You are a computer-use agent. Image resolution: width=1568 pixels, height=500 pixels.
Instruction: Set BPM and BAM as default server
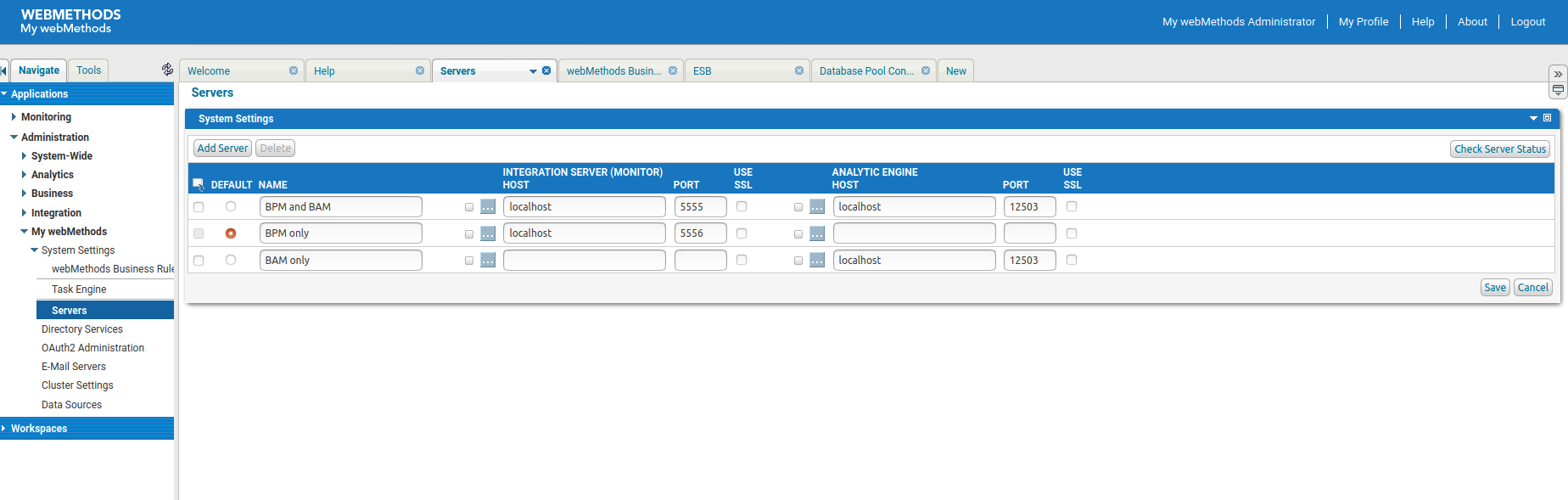231,206
